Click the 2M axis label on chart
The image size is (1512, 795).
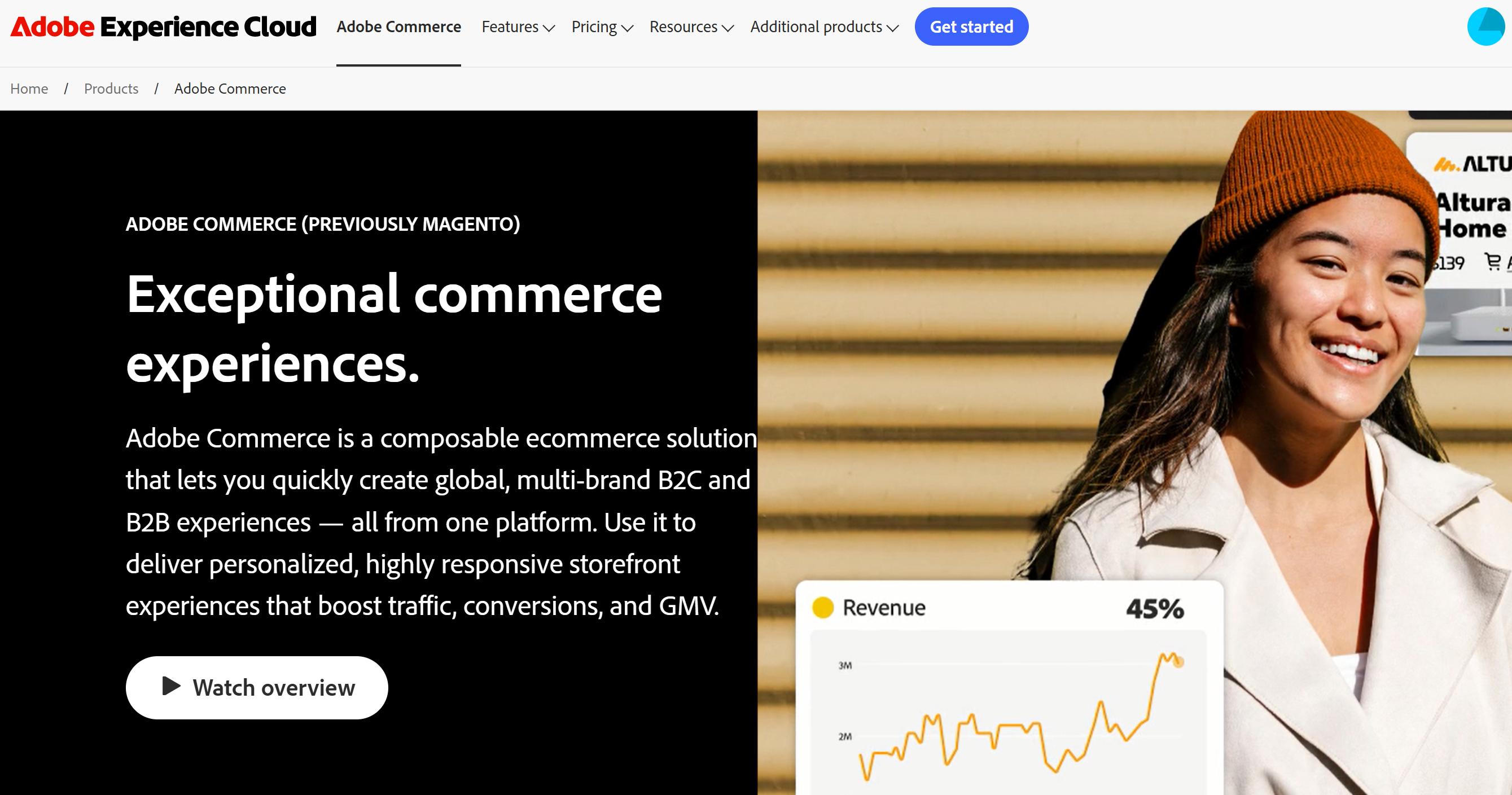845,736
